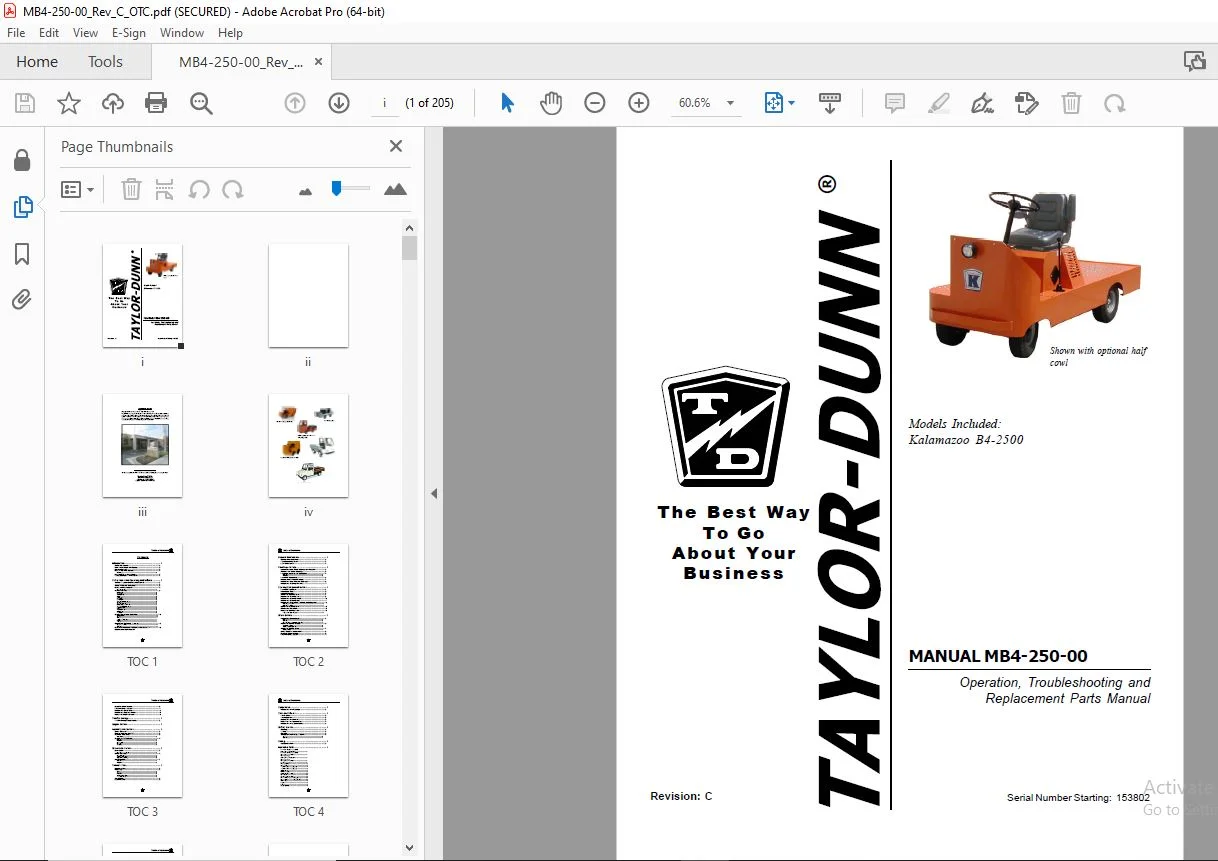This screenshot has width=1218, height=861.
Task: Click the page number input field
Action: pos(384,103)
